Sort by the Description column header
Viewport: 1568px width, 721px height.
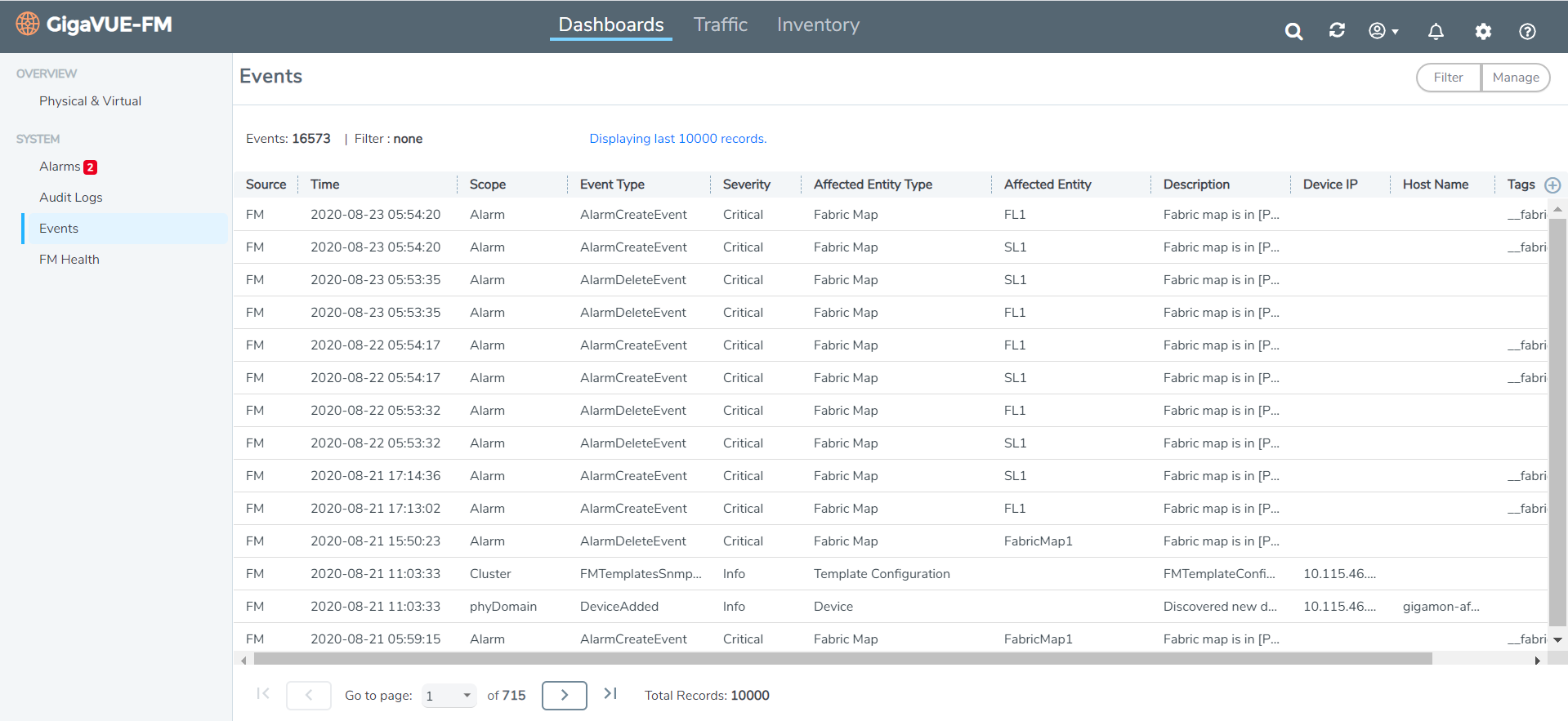[x=1196, y=185]
